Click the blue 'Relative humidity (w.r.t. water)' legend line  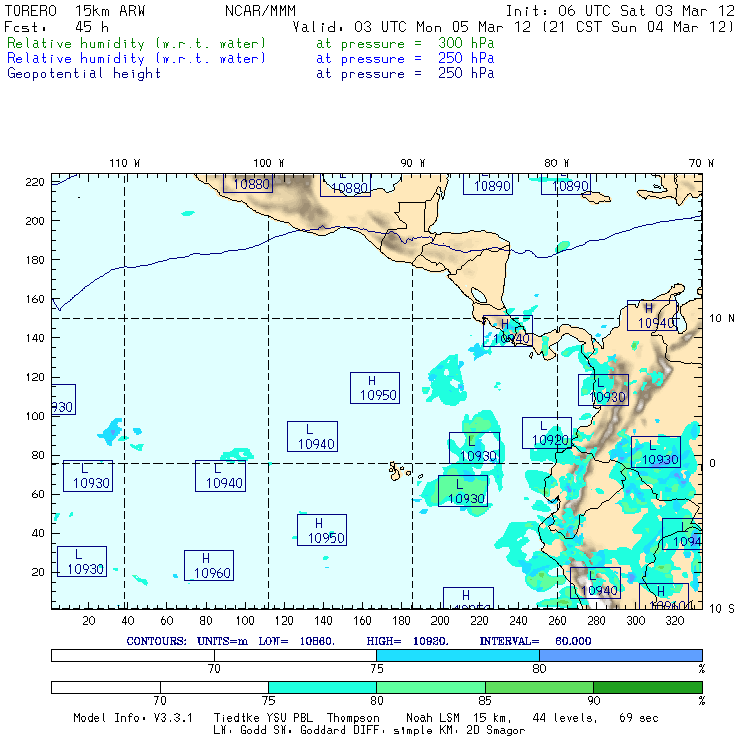point(136,59)
